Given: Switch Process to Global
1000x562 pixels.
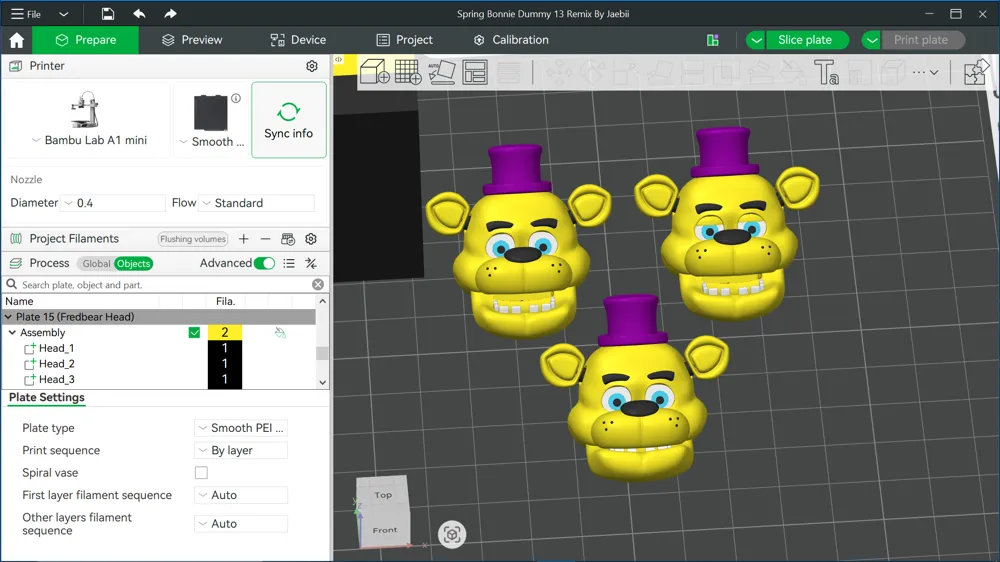Looking at the screenshot, I should [96, 263].
